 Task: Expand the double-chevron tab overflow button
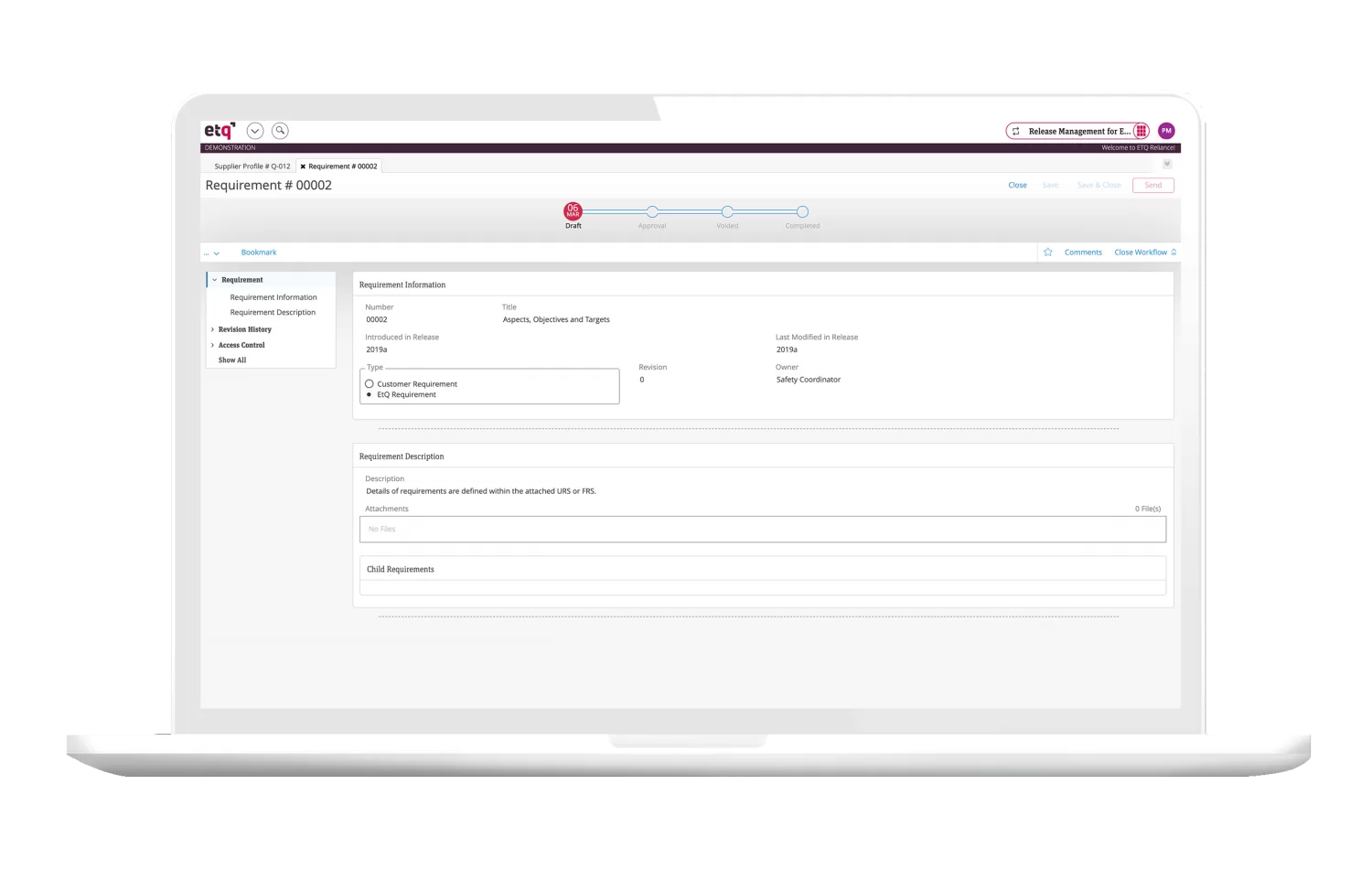tap(1167, 165)
